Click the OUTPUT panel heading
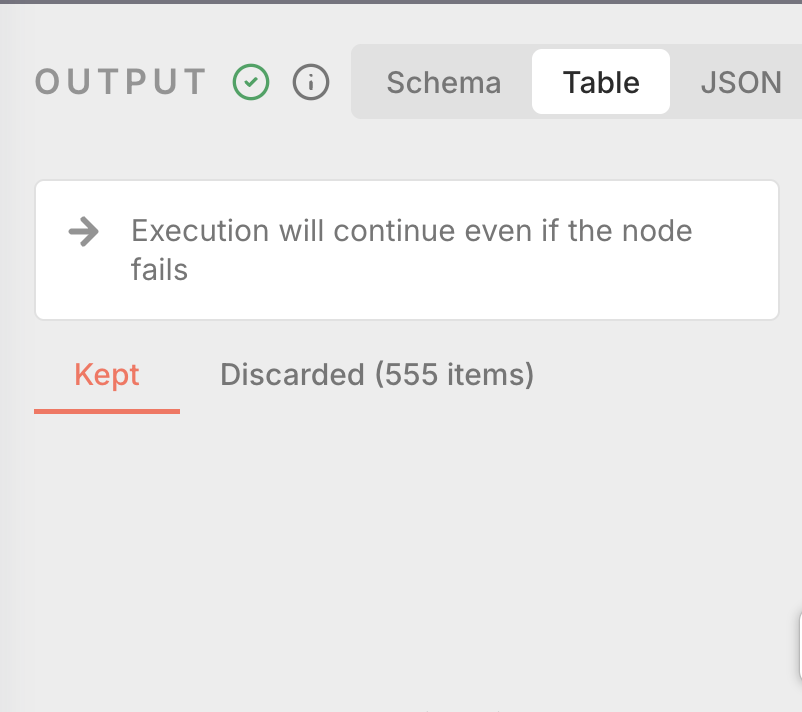 pos(121,82)
